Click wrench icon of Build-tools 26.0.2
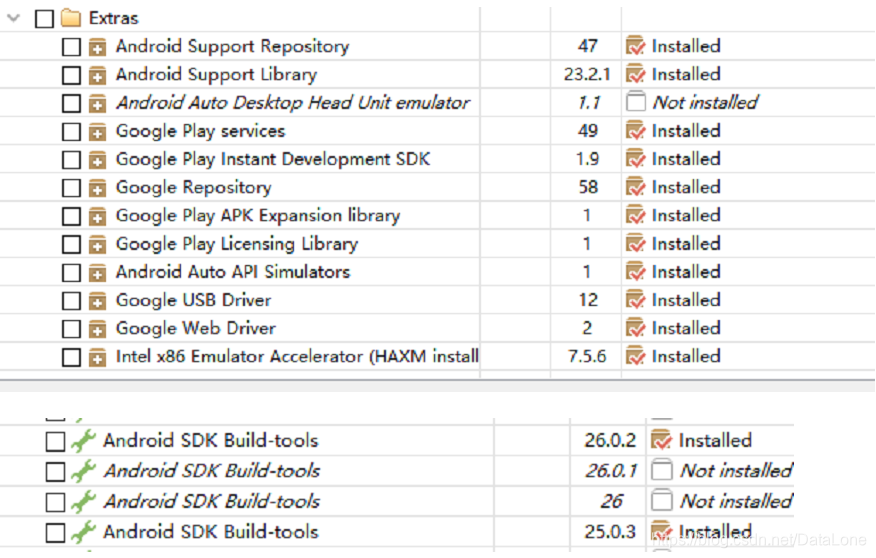The image size is (876, 558). tap(83, 441)
